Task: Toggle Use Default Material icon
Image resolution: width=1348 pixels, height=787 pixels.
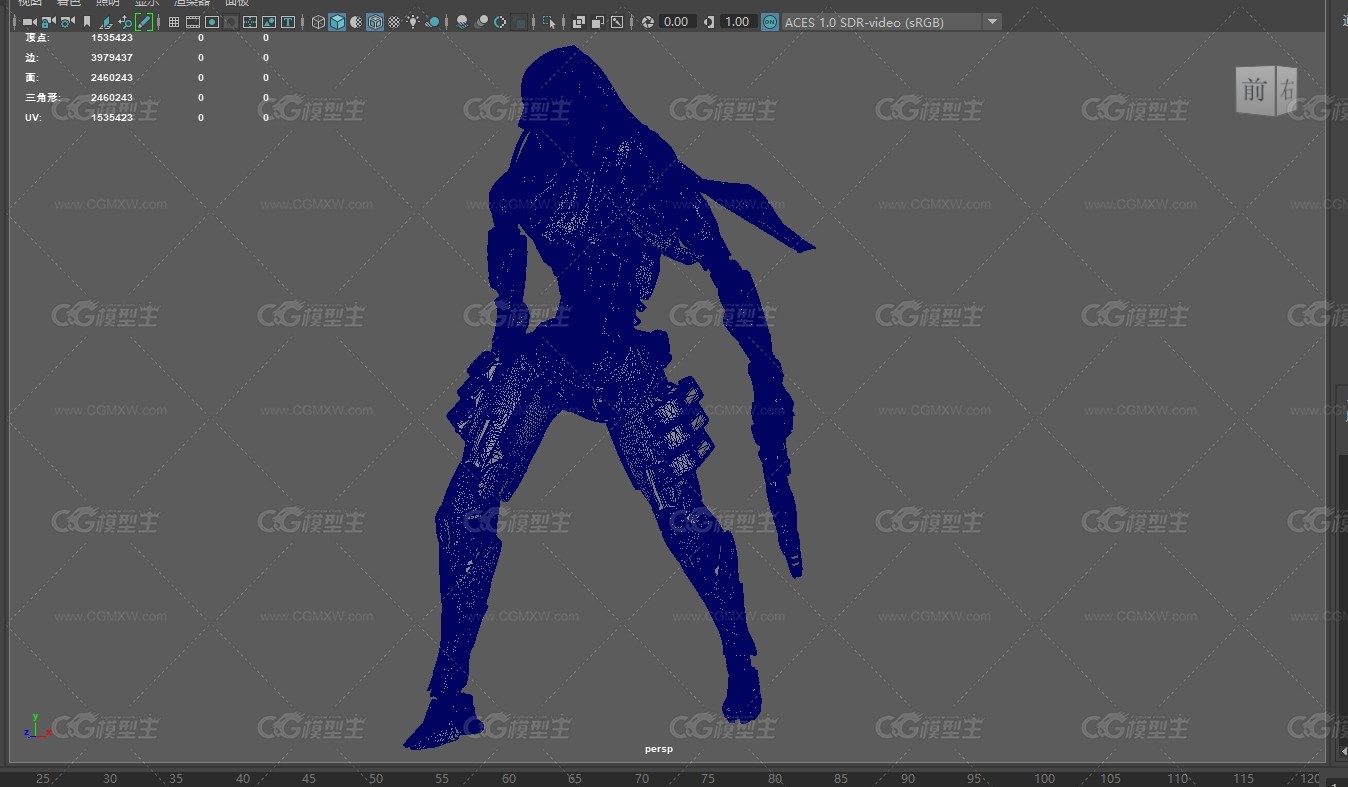Action: click(x=356, y=21)
